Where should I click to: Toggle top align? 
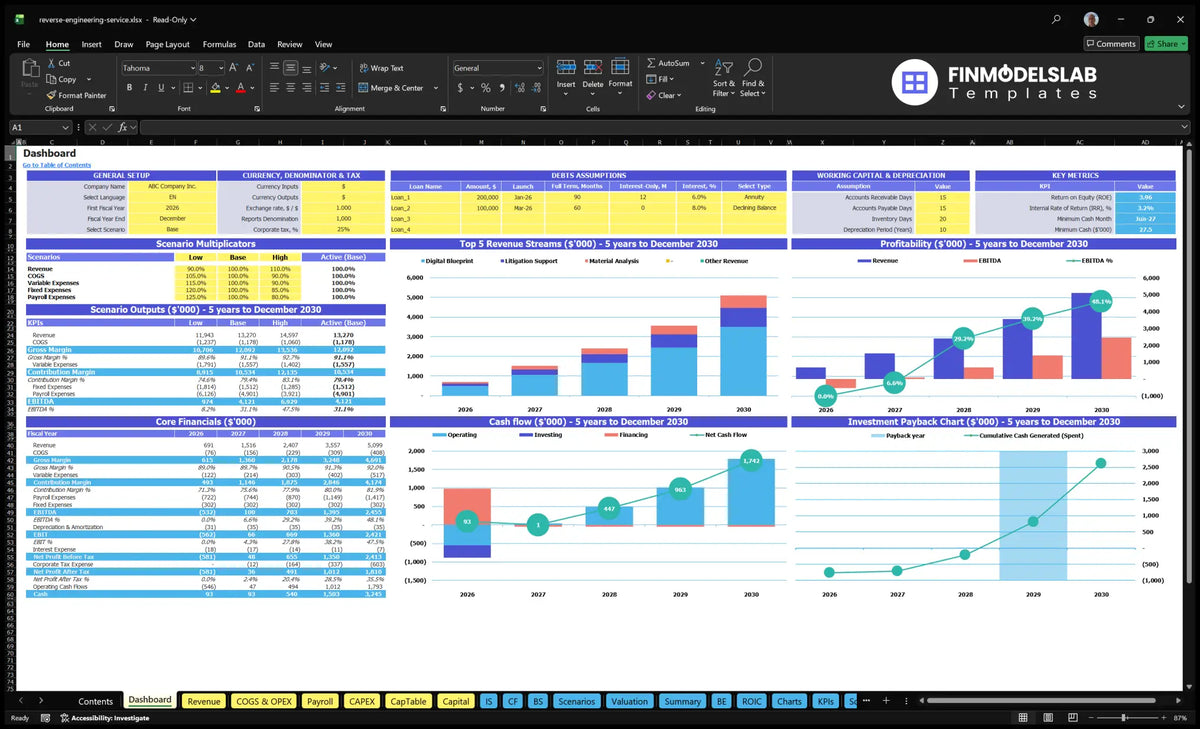[x=273, y=68]
